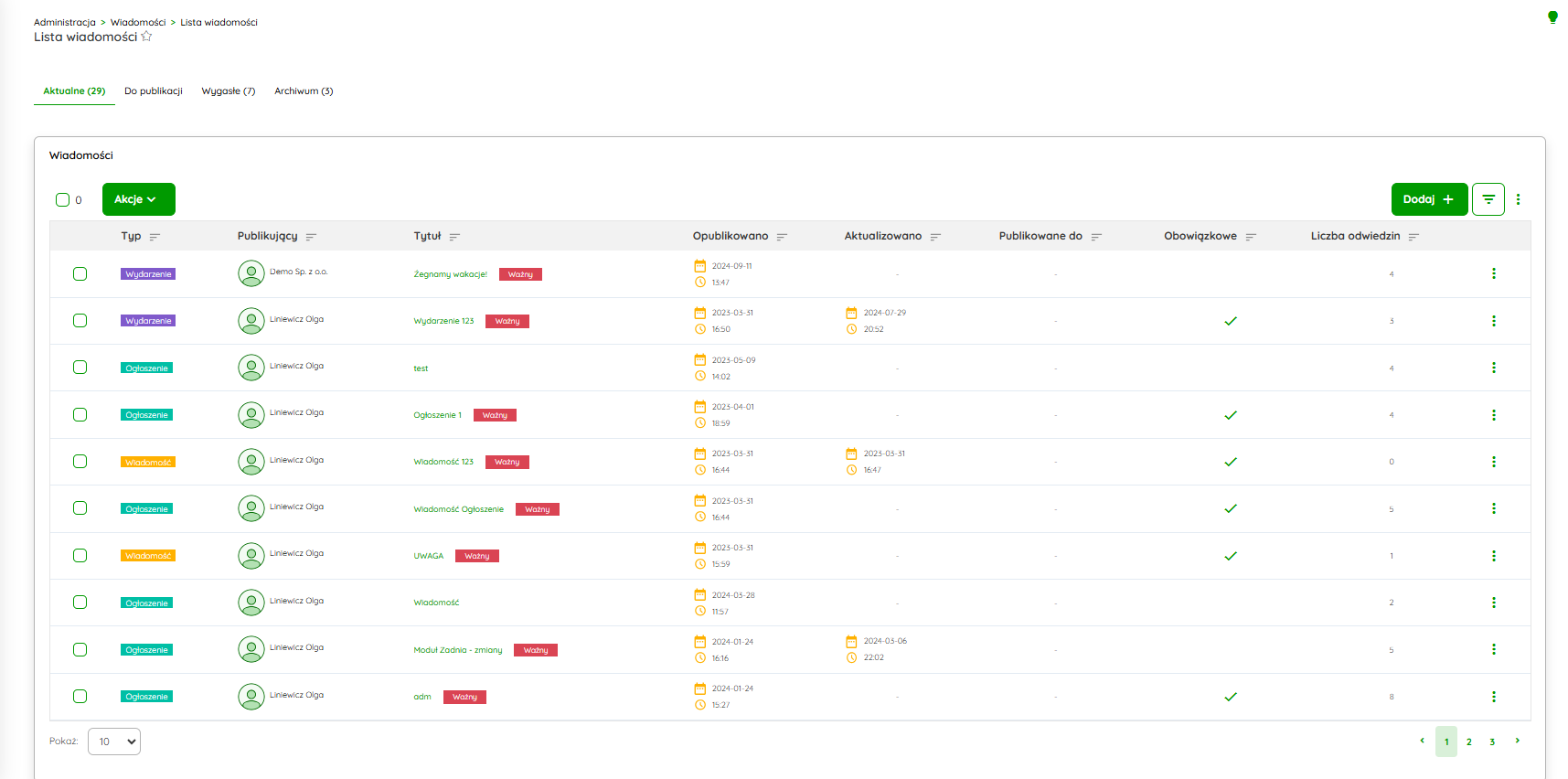This screenshot has height=779, width=1568.
Task: Open row actions menu for Żegnamy wakacje!
Action: tap(1493, 274)
